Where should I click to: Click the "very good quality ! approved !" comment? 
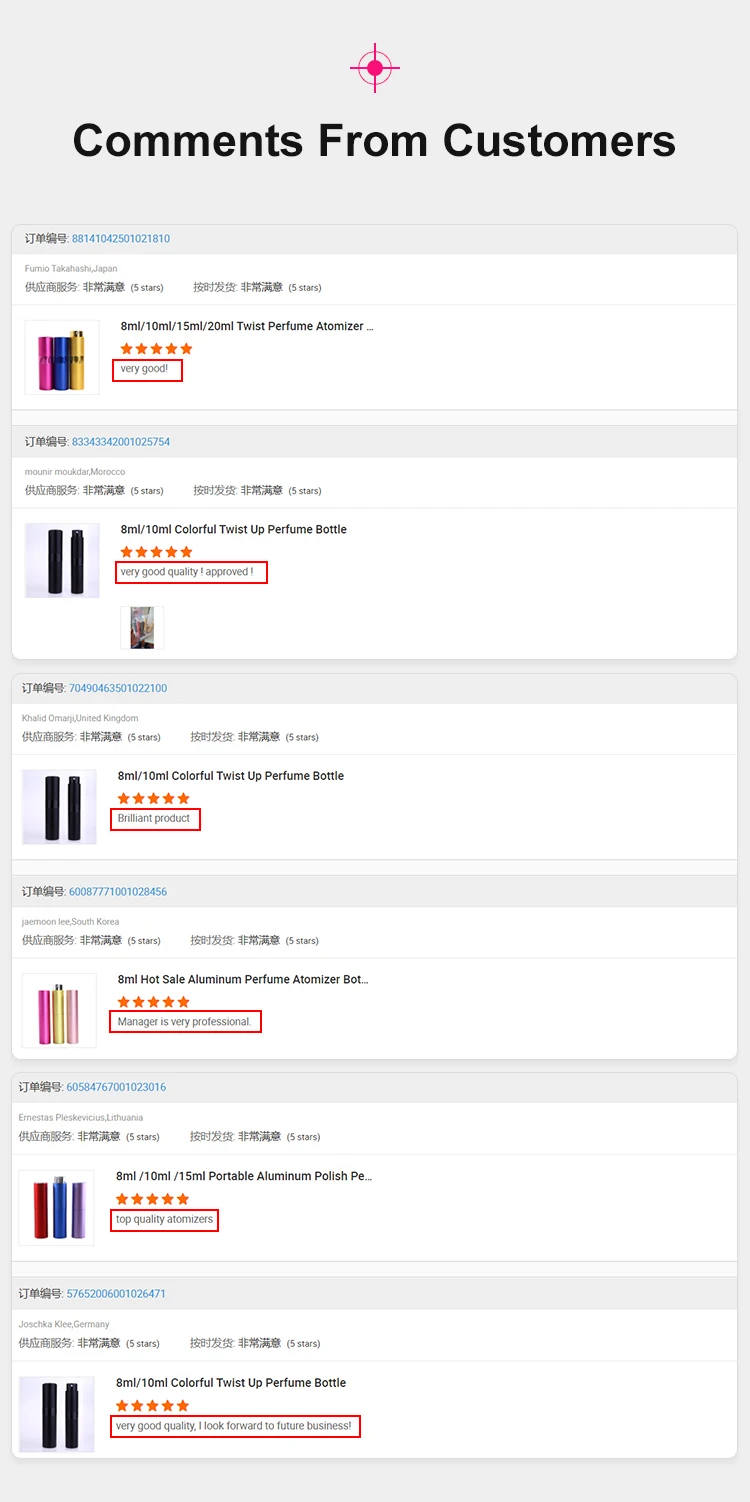click(x=187, y=572)
